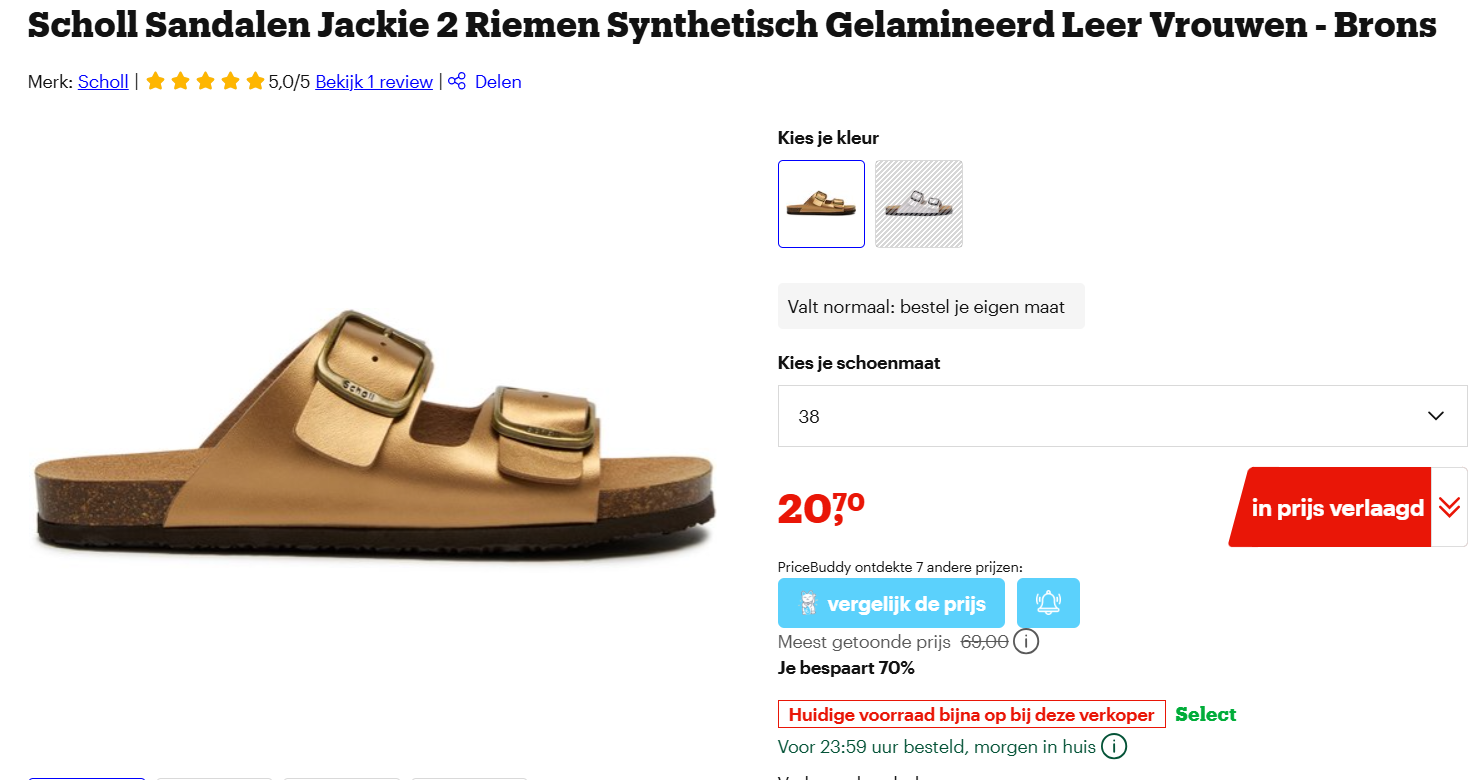The image size is (1482, 780).
Task: Open the 'Kies je schoenmaat' size dropdown
Action: click(x=1122, y=415)
